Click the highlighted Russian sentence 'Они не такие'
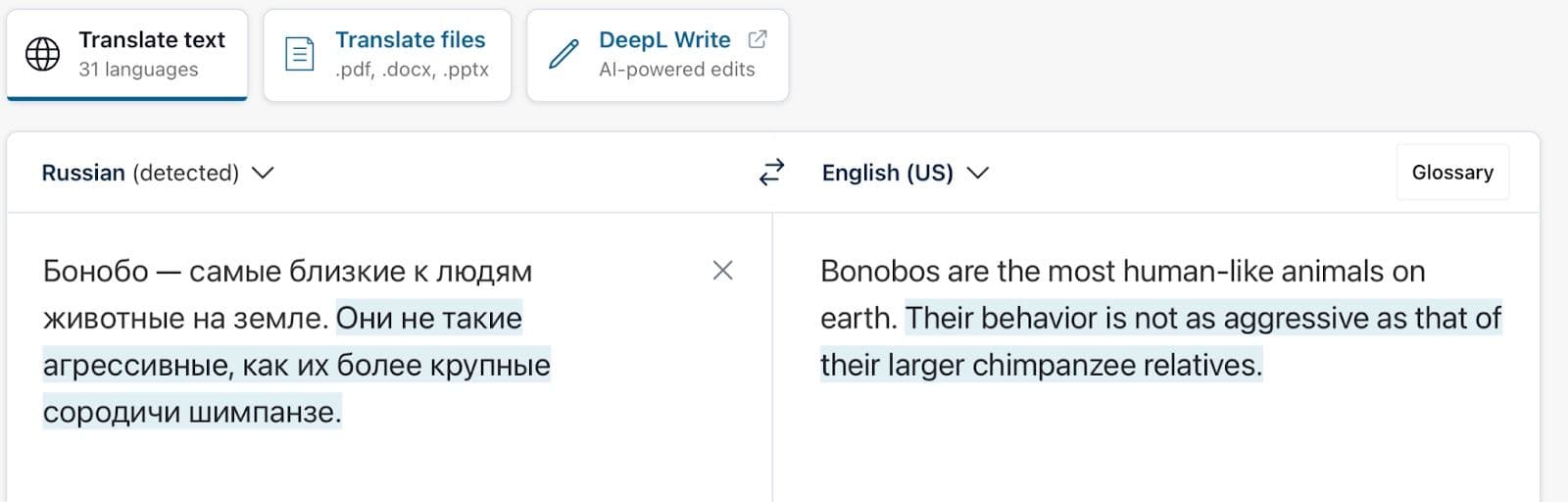The height and width of the screenshot is (502, 1568). click(429, 319)
